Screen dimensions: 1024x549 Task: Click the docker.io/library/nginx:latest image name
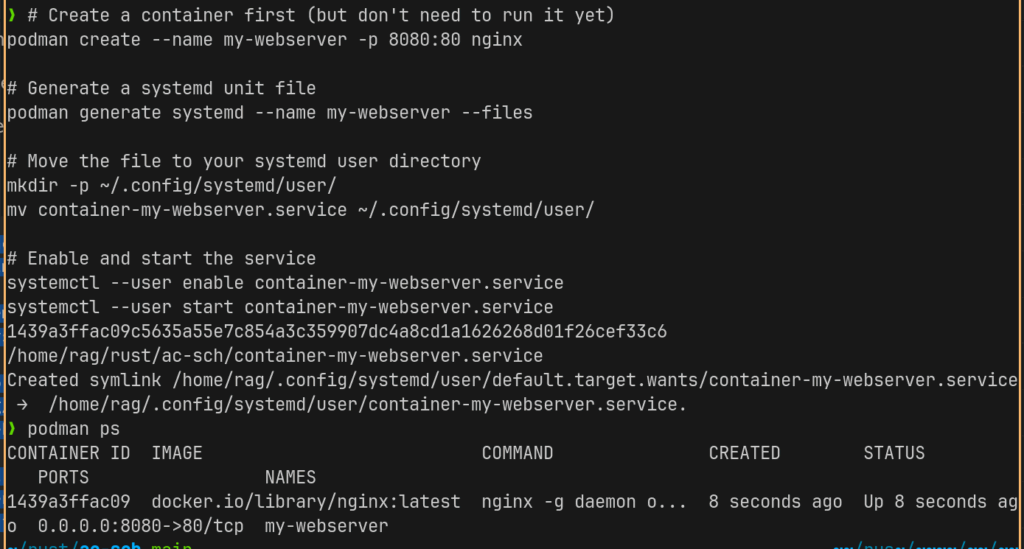tap(306, 502)
